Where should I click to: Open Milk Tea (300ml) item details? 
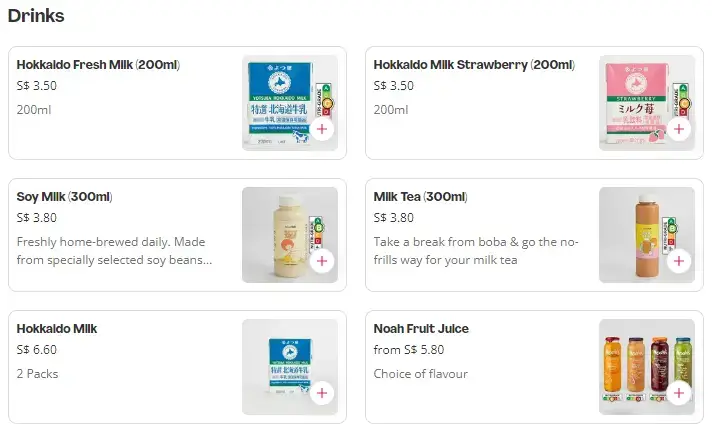tap(420, 197)
